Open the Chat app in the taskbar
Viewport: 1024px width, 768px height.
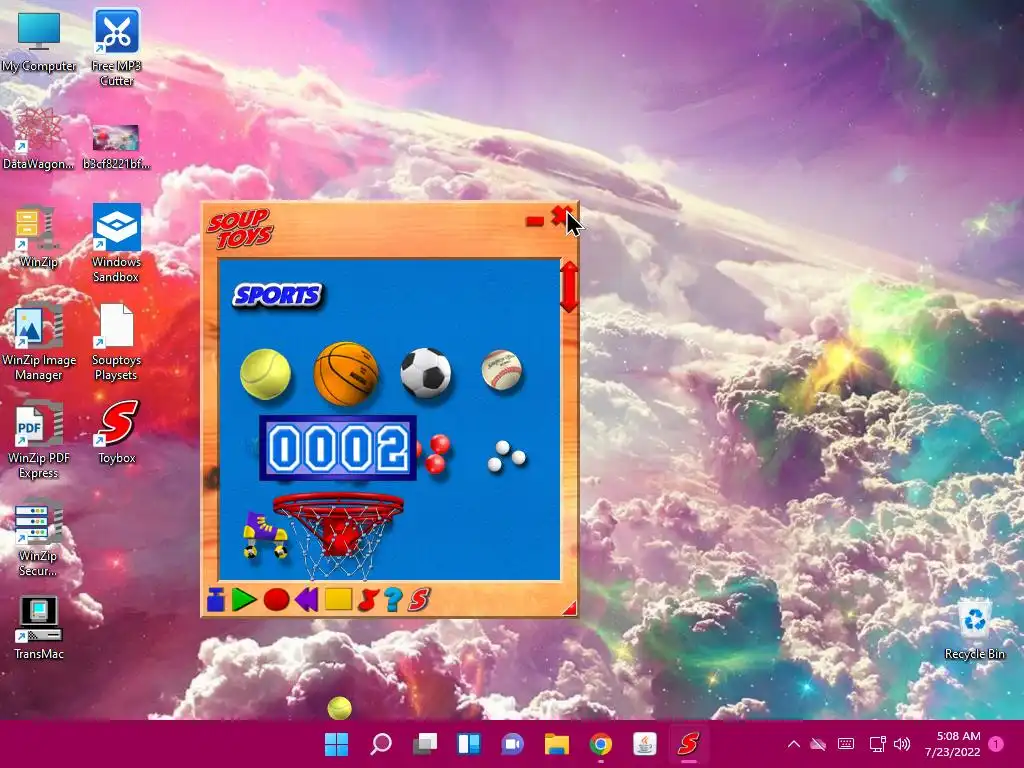(x=513, y=744)
